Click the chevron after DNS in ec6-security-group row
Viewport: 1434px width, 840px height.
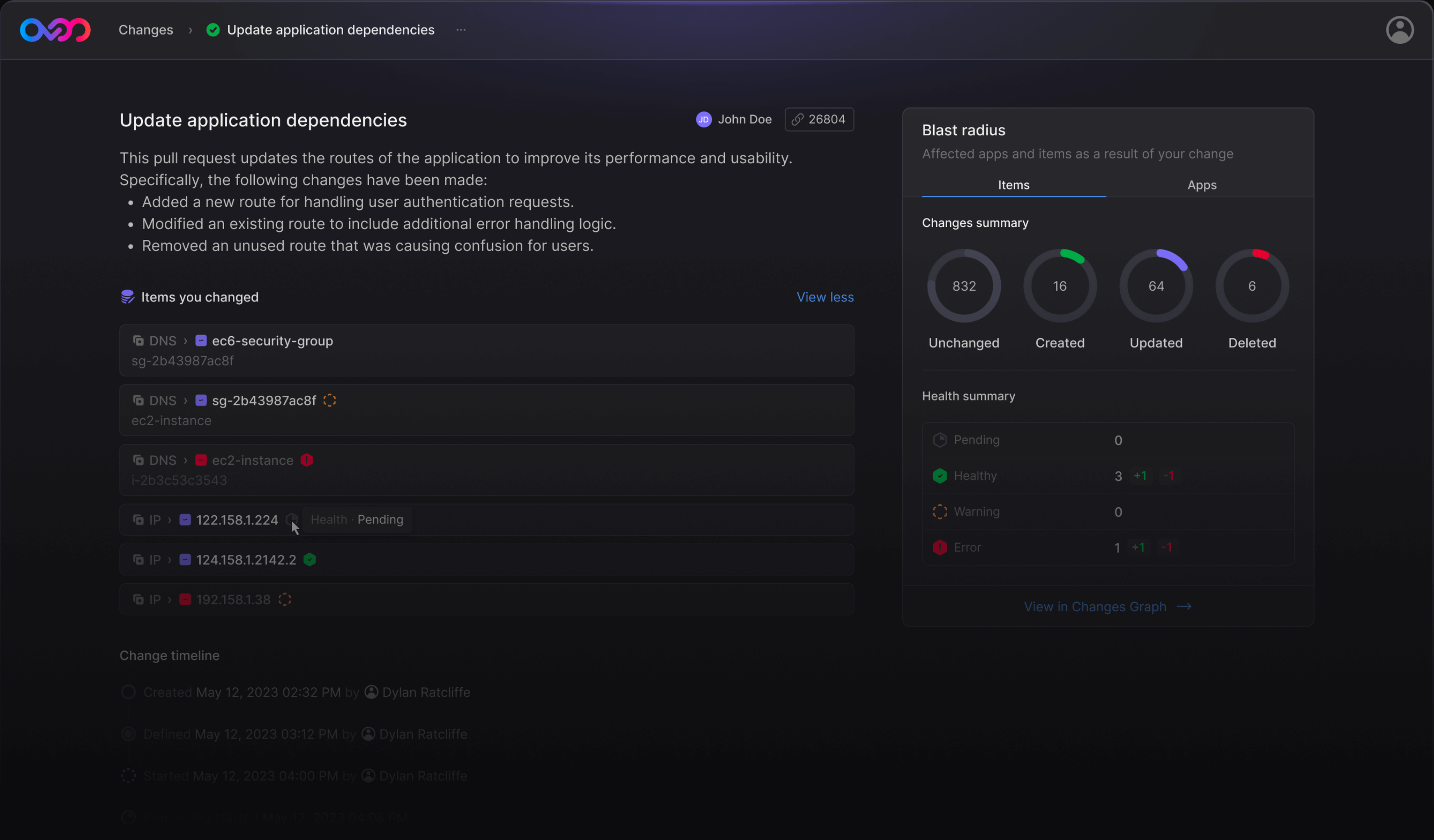point(185,341)
